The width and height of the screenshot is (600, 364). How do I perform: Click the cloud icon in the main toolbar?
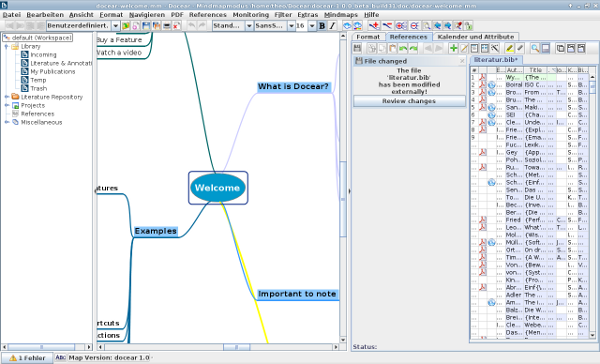347,26
